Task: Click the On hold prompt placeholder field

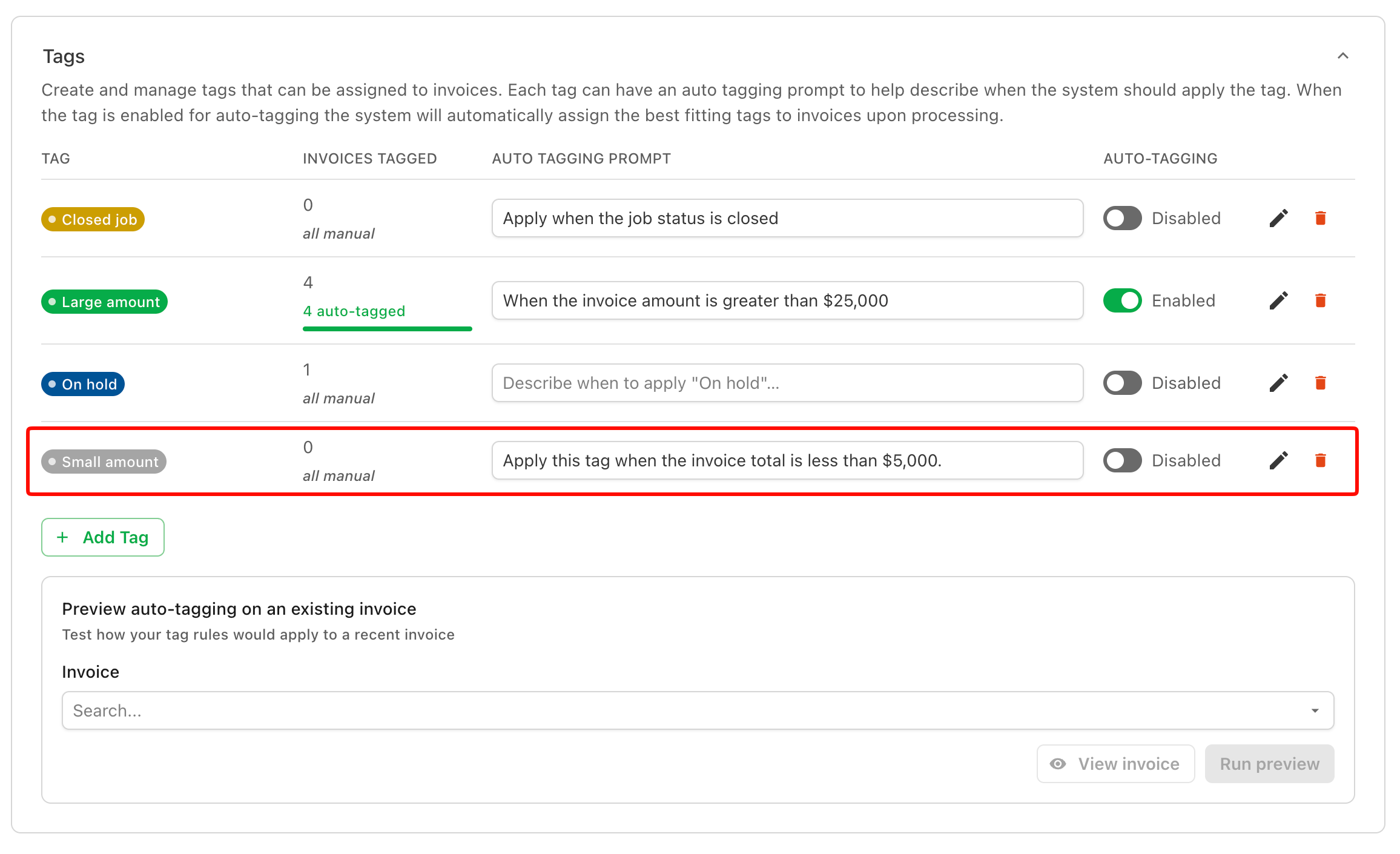Action: pyautogui.click(x=787, y=383)
